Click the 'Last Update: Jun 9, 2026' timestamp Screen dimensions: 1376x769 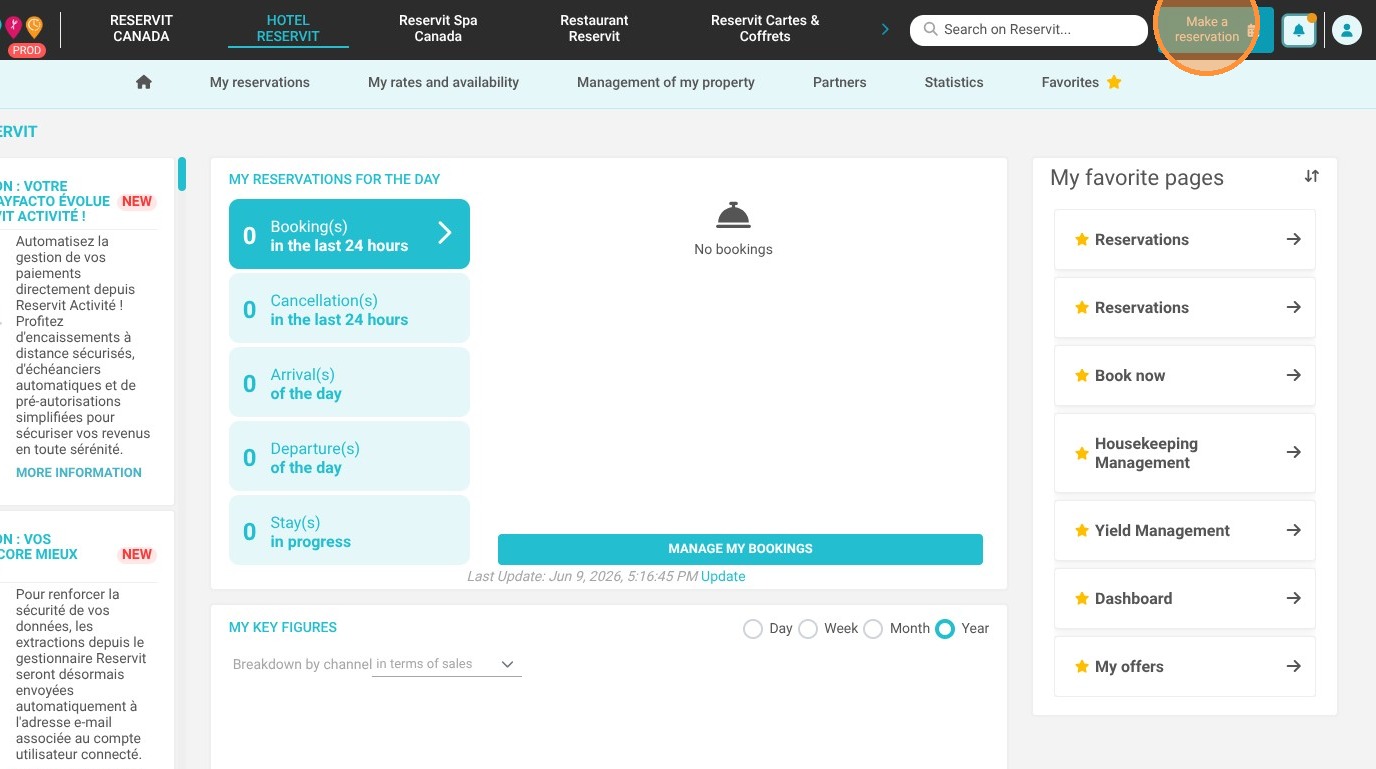pos(582,576)
